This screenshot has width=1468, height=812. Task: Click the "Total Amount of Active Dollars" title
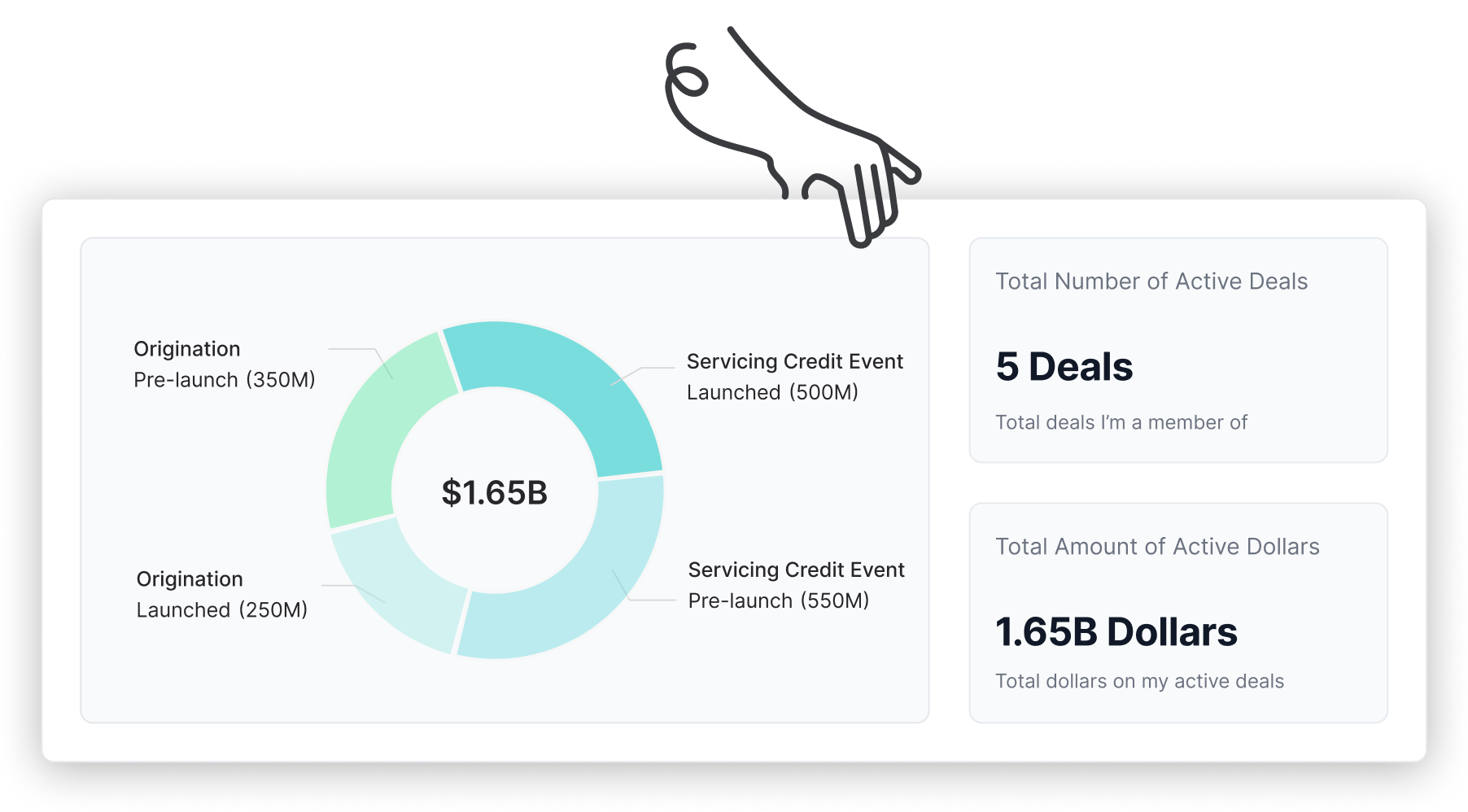(1157, 547)
